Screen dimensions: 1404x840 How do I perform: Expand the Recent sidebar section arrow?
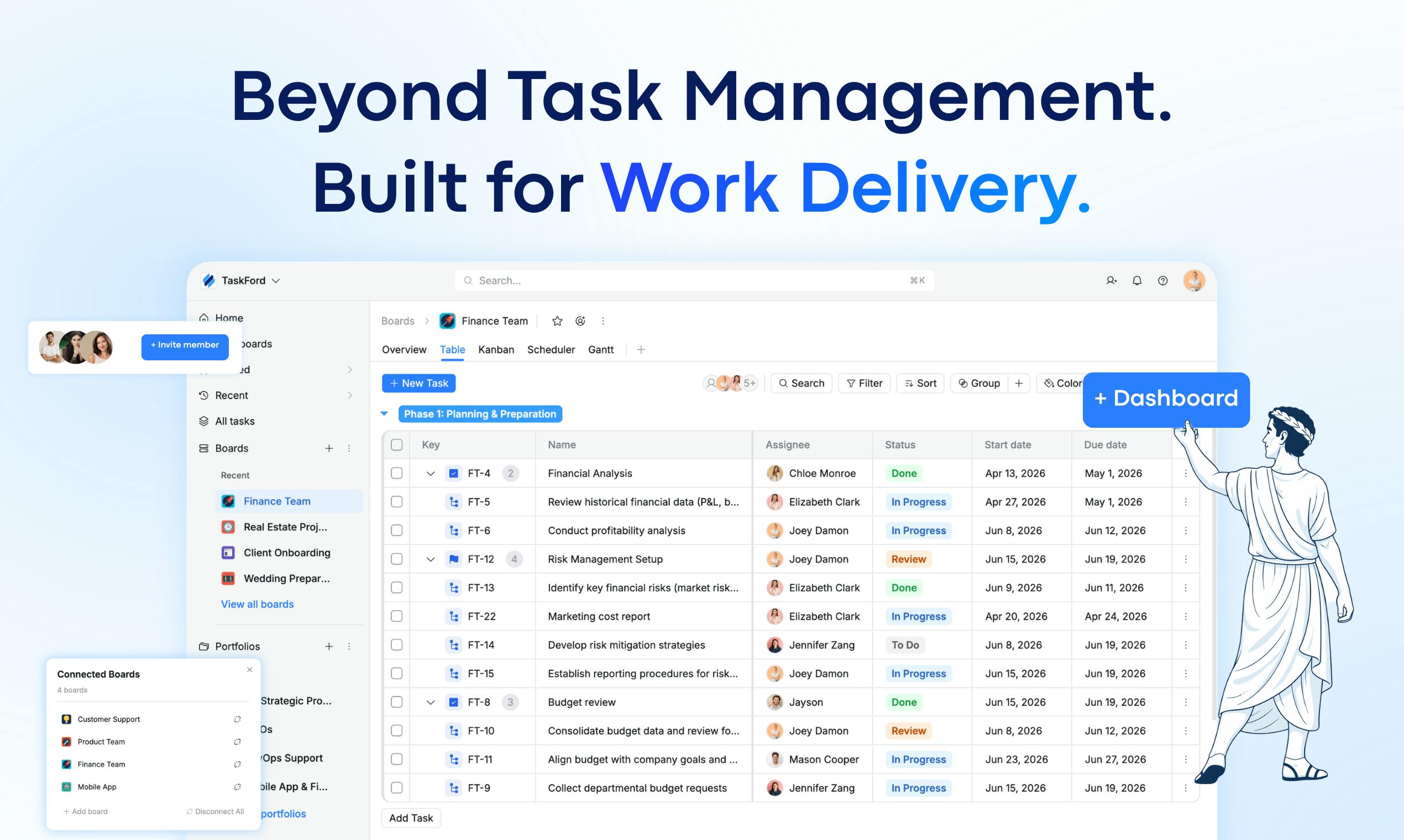point(350,395)
